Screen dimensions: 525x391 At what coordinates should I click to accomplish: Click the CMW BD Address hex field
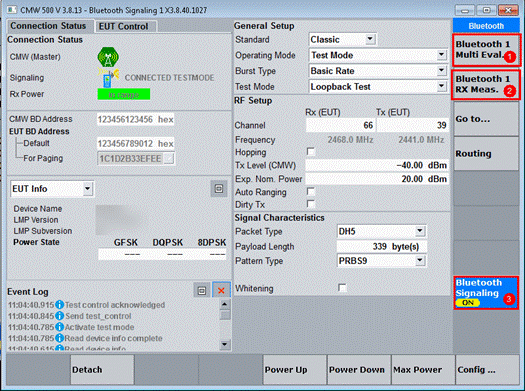pyautogui.click(x=136, y=120)
